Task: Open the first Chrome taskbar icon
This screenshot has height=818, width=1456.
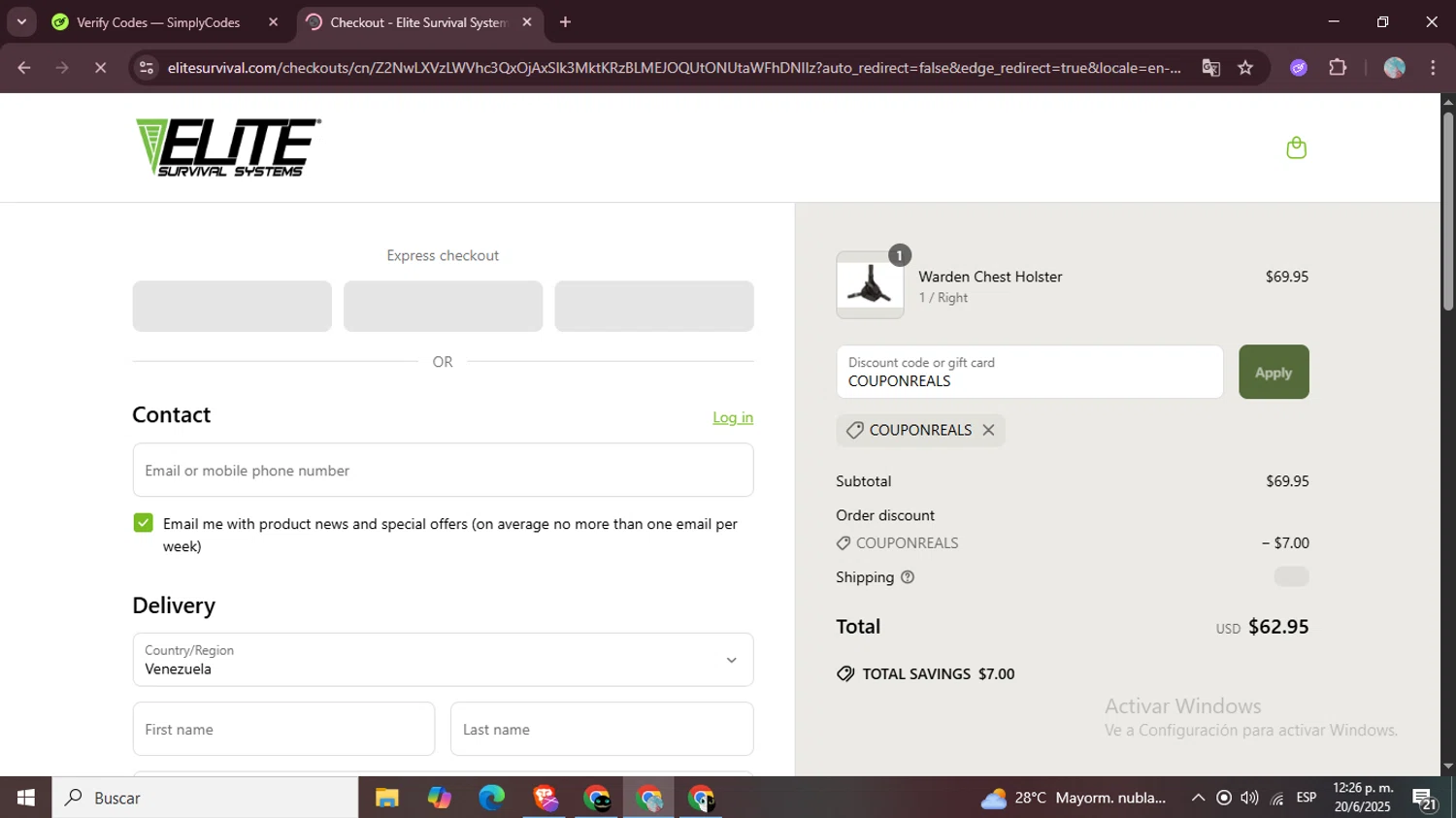Action: (x=597, y=798)
